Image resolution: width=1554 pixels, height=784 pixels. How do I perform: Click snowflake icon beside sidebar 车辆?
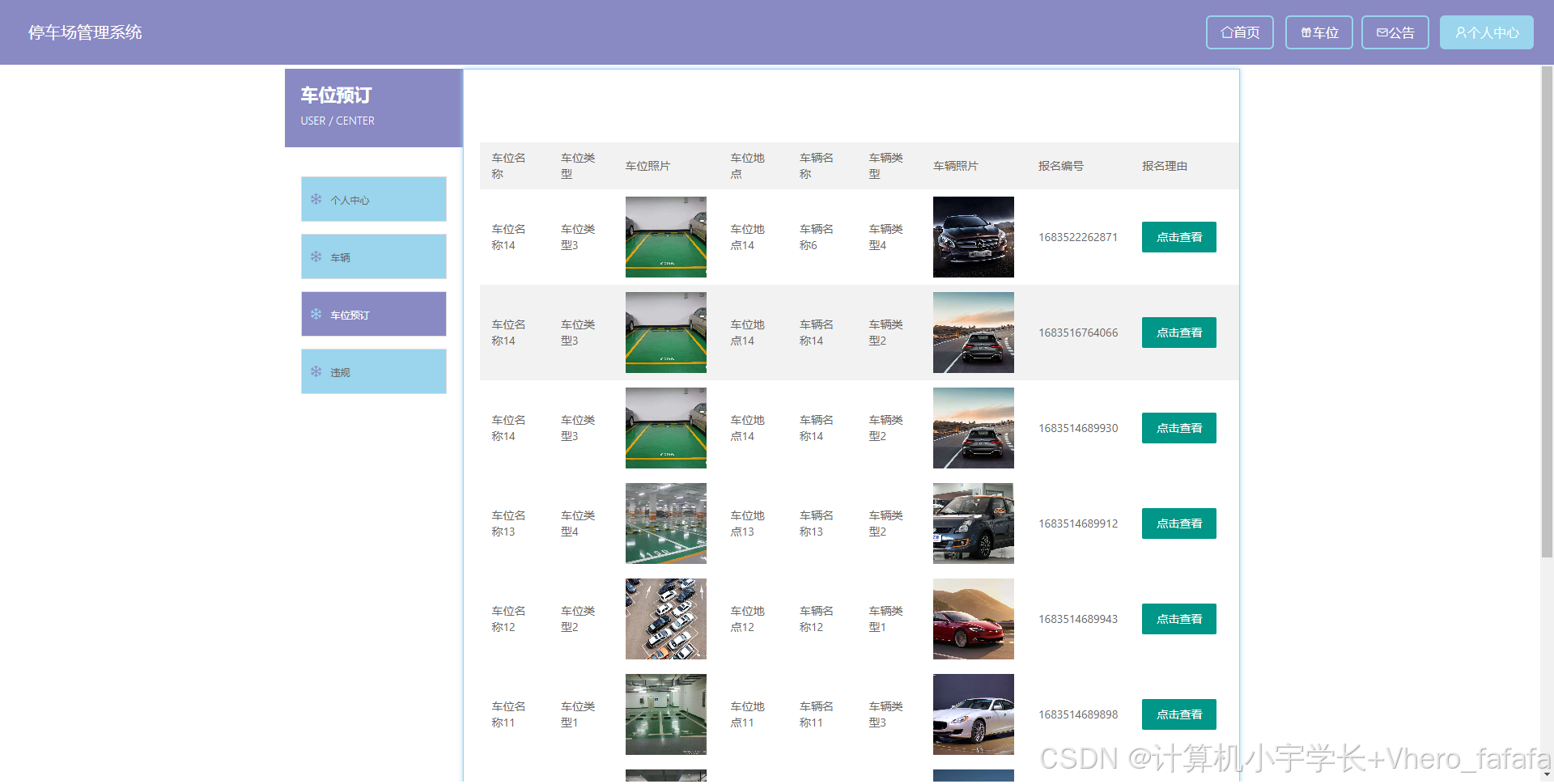tap(316, 256)
